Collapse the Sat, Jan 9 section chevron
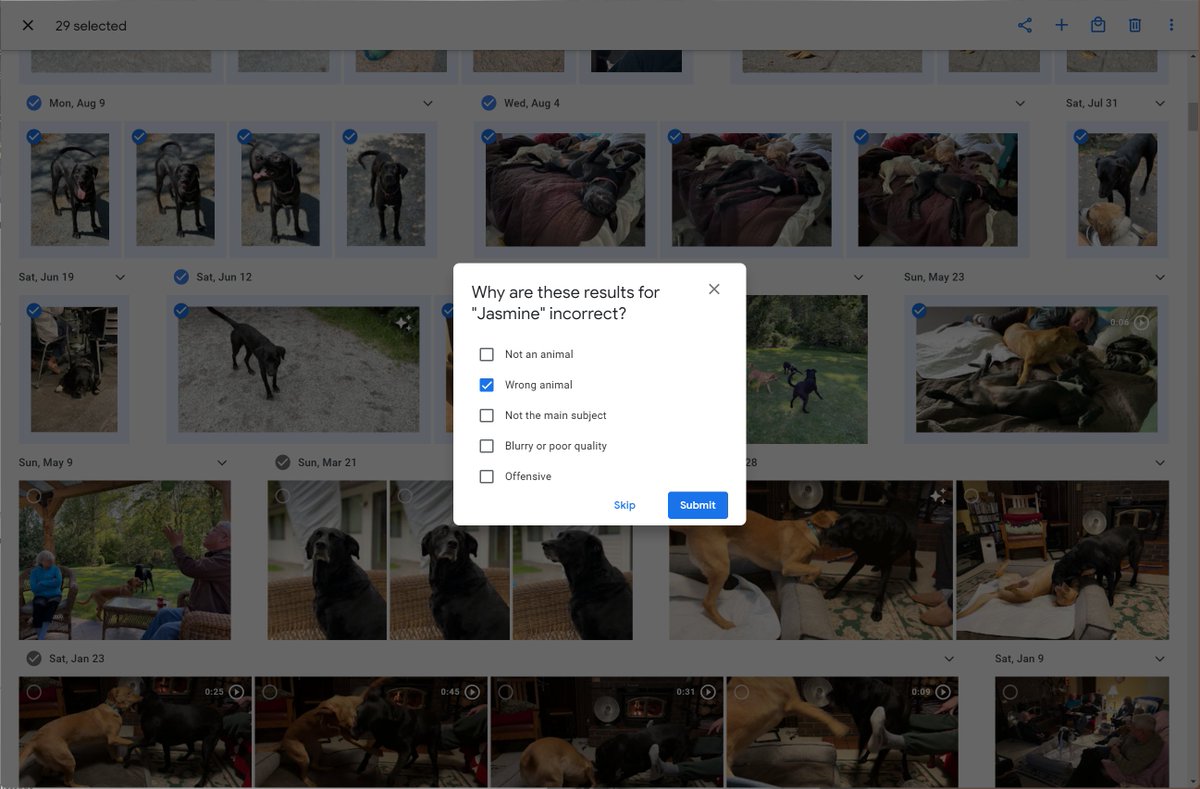1200x789 pixels. click(x=1160, y=659)
